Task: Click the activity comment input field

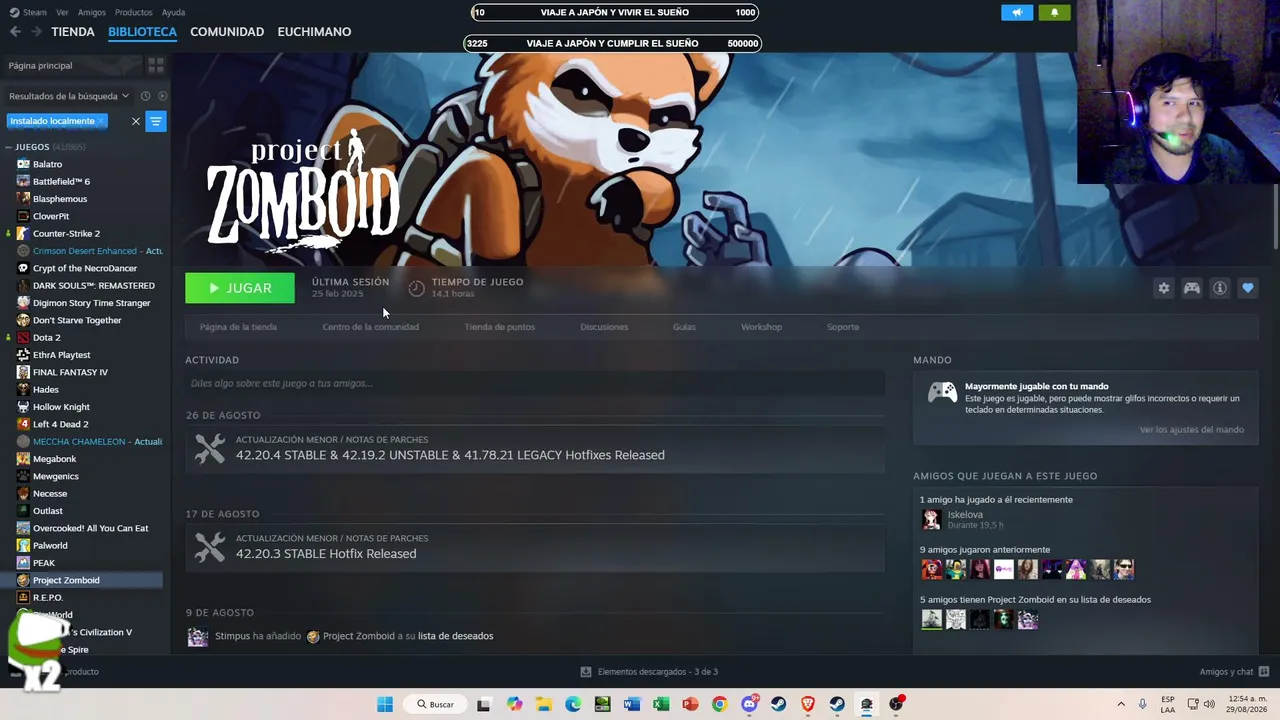Action: coord(535,383)
